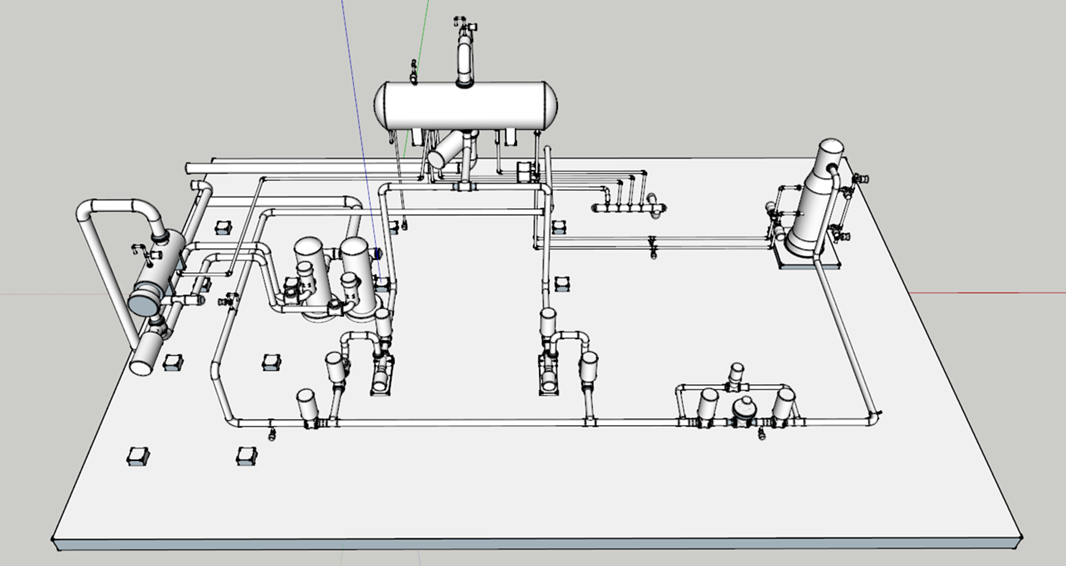Select the angled nozzle beneath the horizontal vessel
This screenshot has height=566, width=1066.
449,151
